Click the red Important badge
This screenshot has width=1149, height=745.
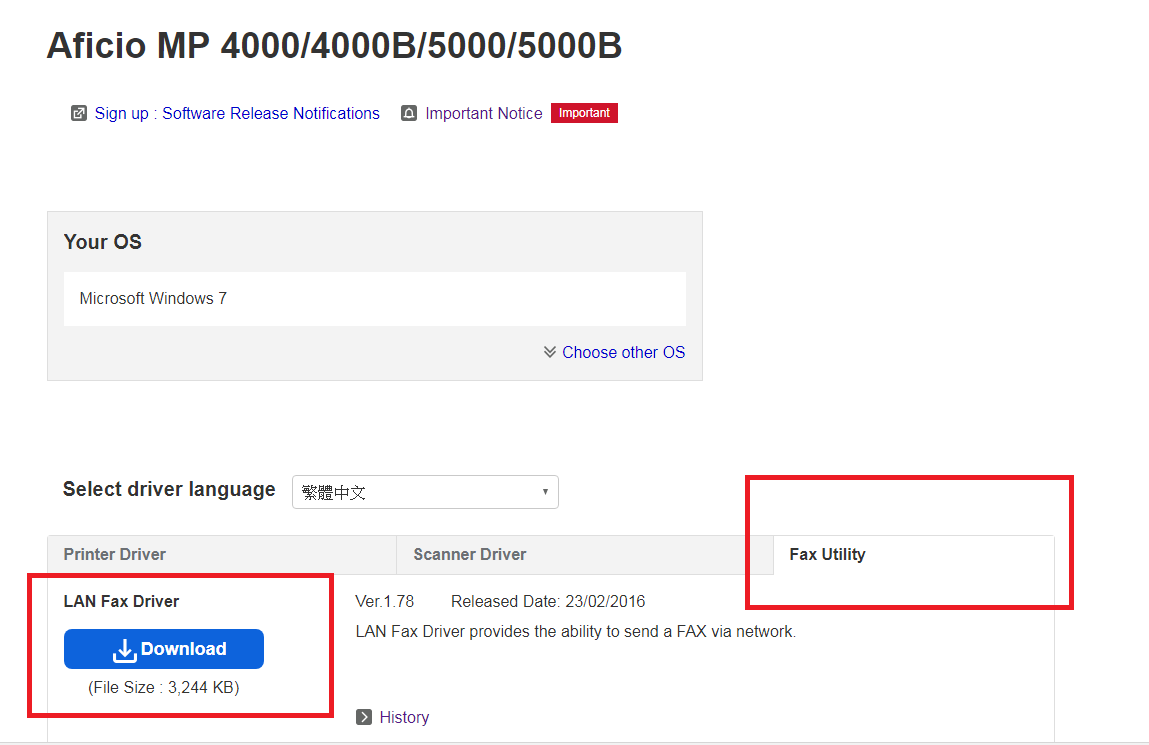(584, 113)
